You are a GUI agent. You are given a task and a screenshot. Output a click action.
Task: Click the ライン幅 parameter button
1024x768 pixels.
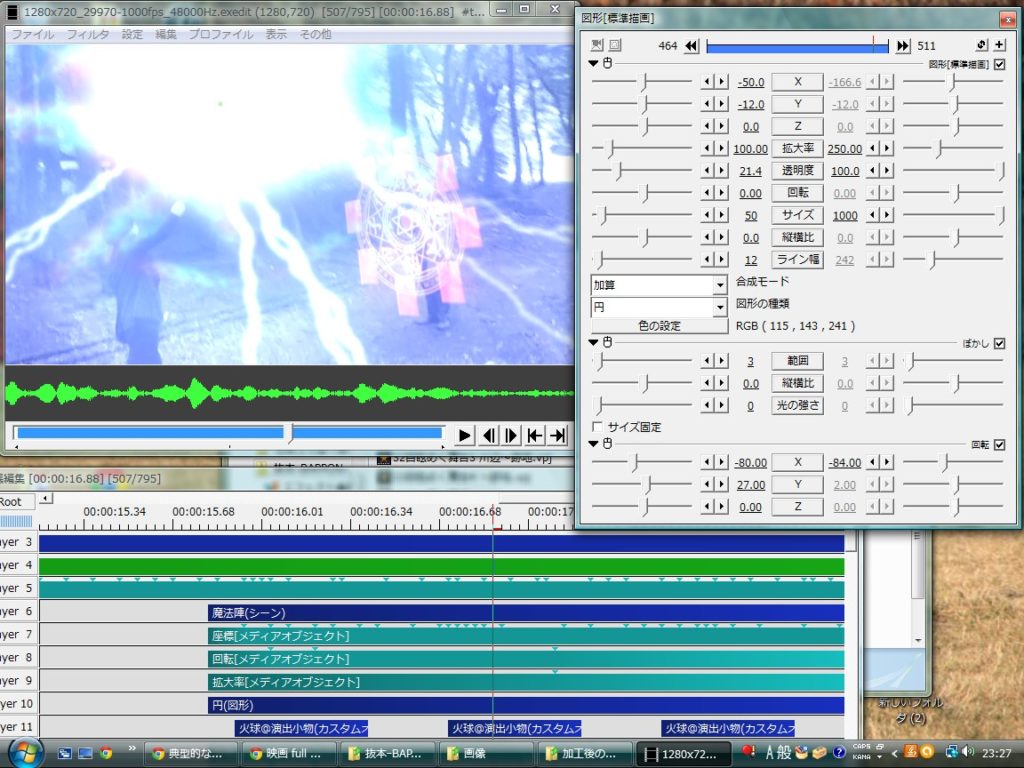point(797,259)
